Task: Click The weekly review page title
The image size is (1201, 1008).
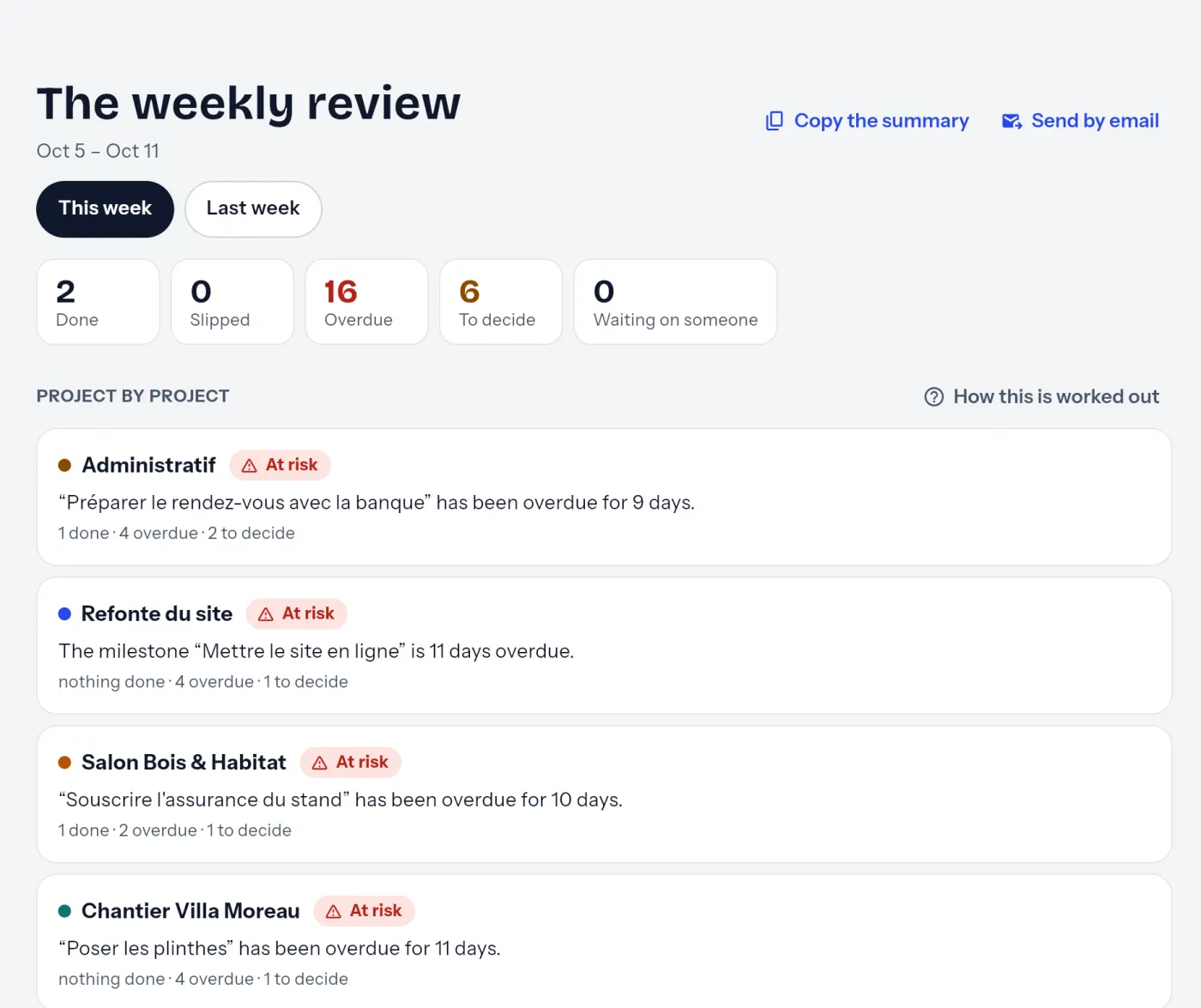Action: [x=249, y=104]
